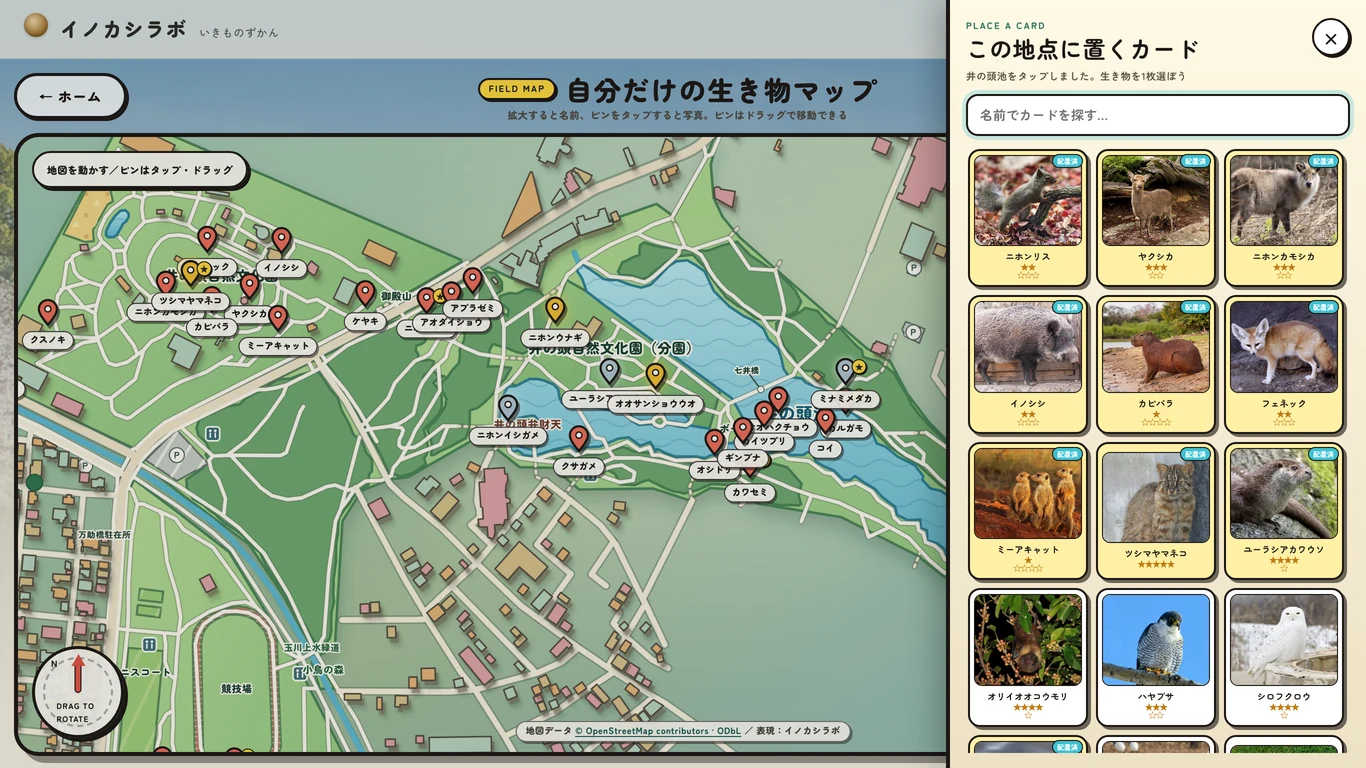Click the ツシマヤマネコ map label
This screenshot has width=1366, height=768.
(x=190, y=300)
